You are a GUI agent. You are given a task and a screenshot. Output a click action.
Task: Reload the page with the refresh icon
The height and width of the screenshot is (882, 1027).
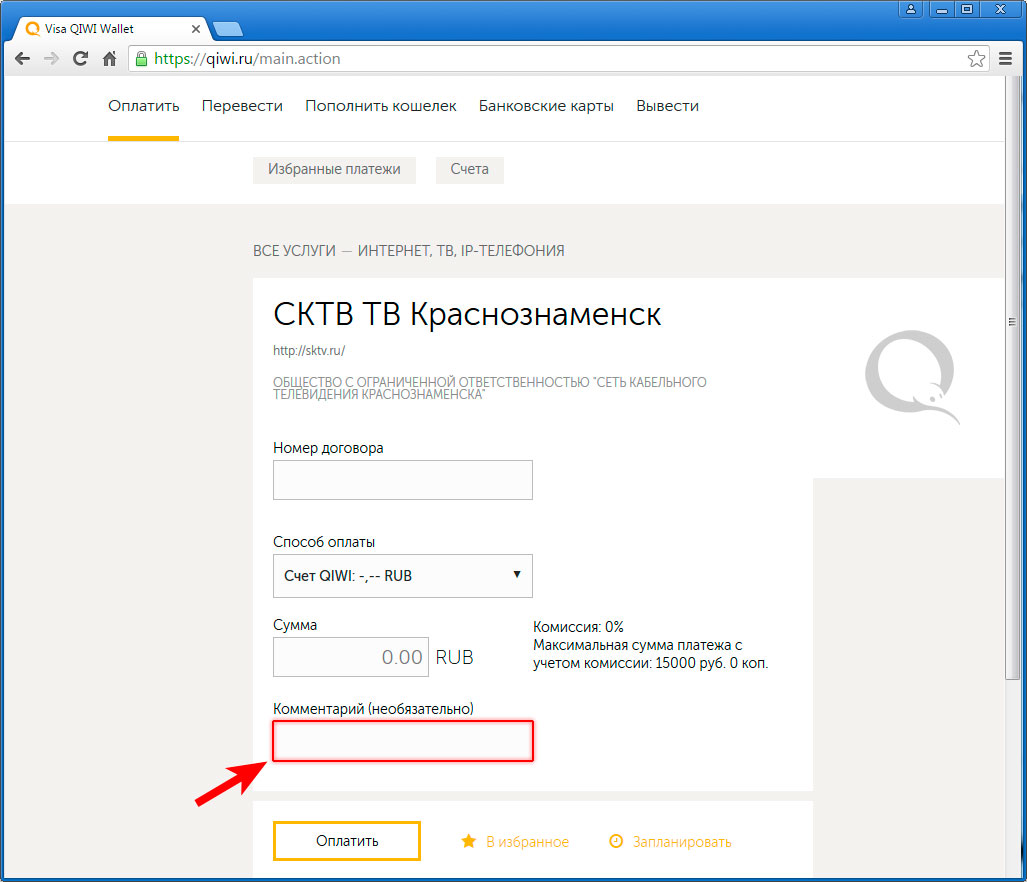click(x=80, y=59)
